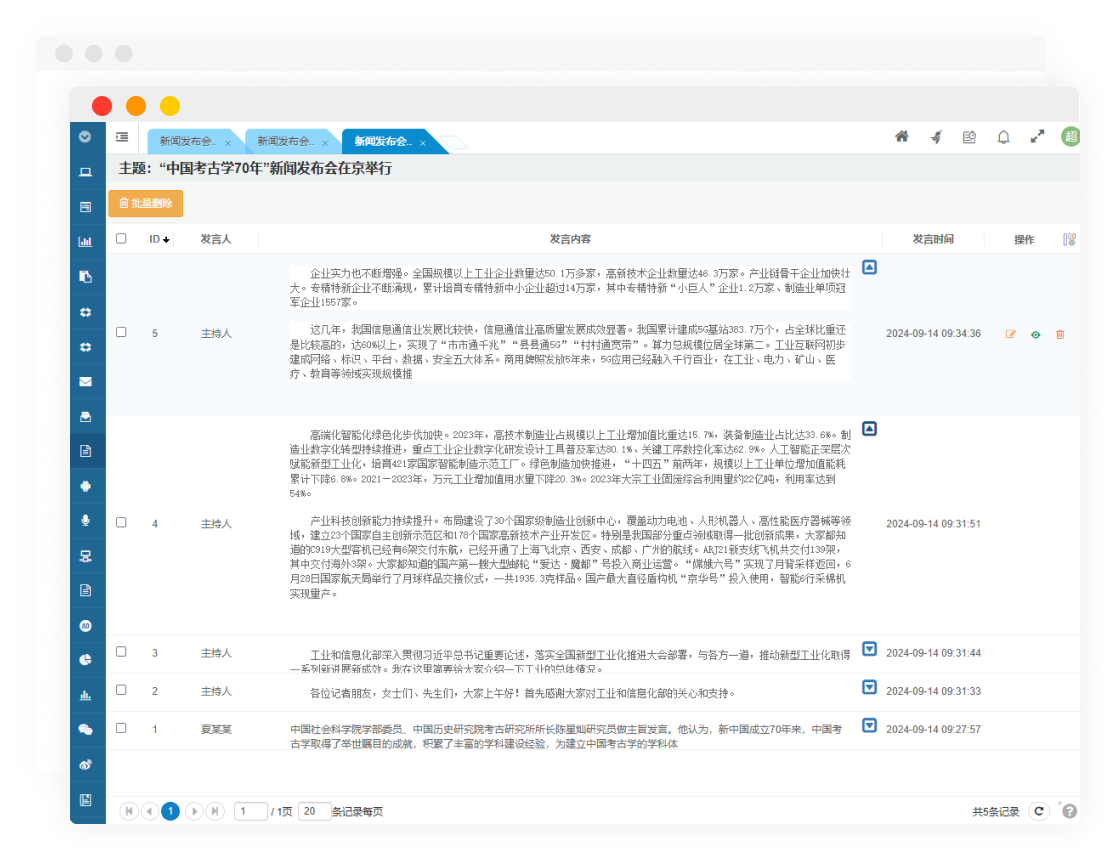The image size is (1115, 859).
Task: Switch to the first 新闻发布会 tab
Action: (x=188, y=142)
